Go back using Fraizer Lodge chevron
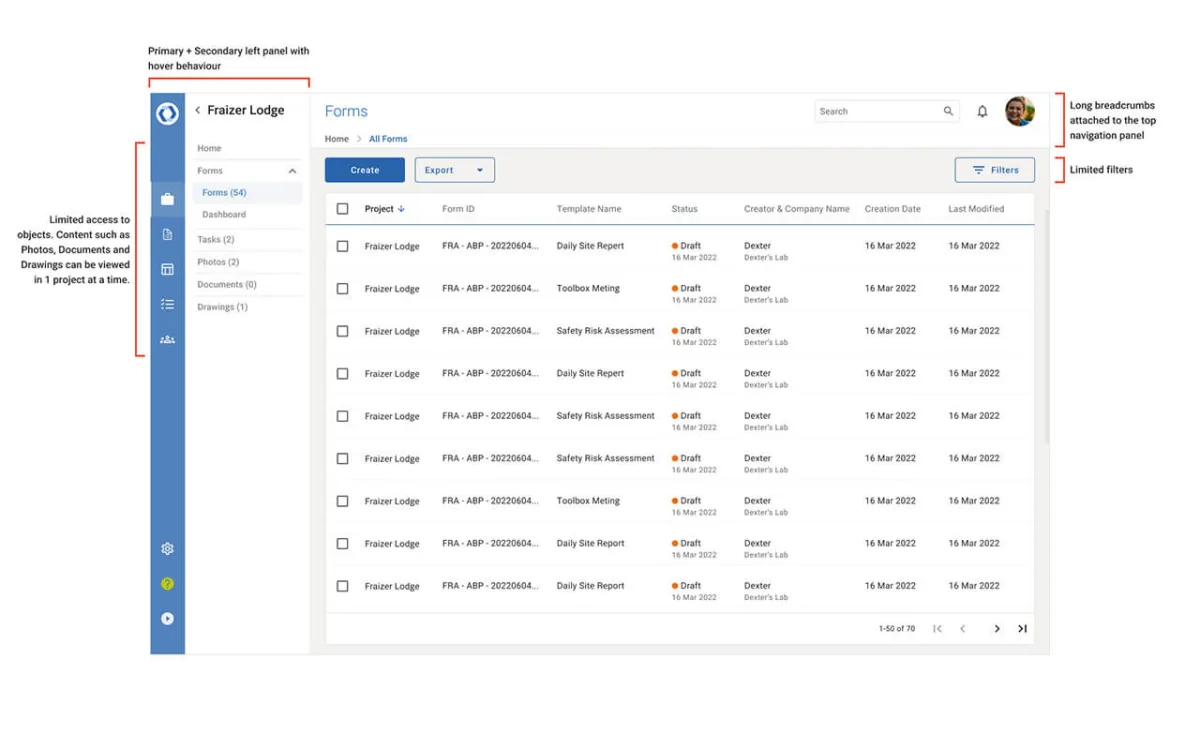Image resolution: width=1200 pixels, height=748 pixels. (198, 111)
